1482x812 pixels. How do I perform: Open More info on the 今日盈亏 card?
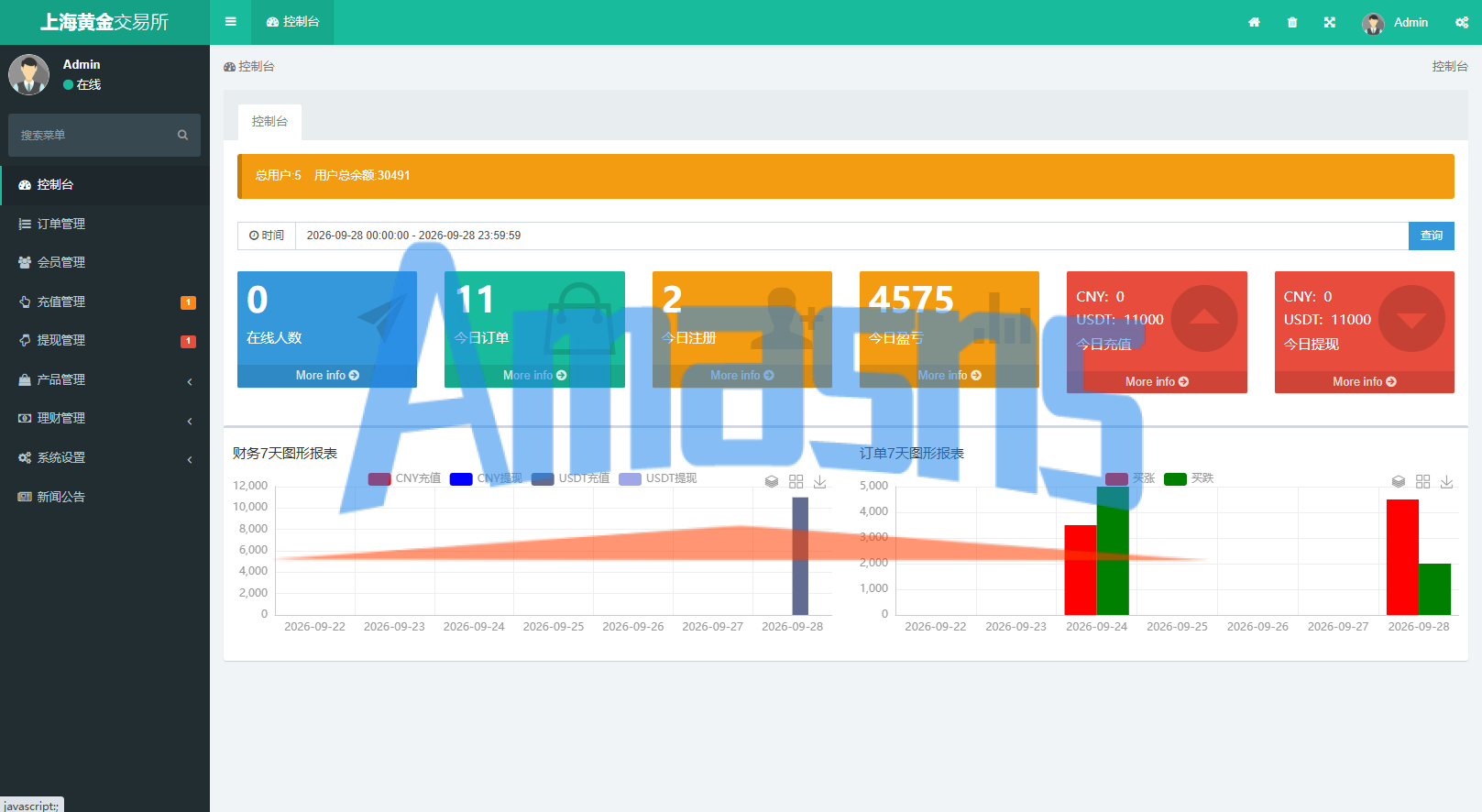pos(950,376)
